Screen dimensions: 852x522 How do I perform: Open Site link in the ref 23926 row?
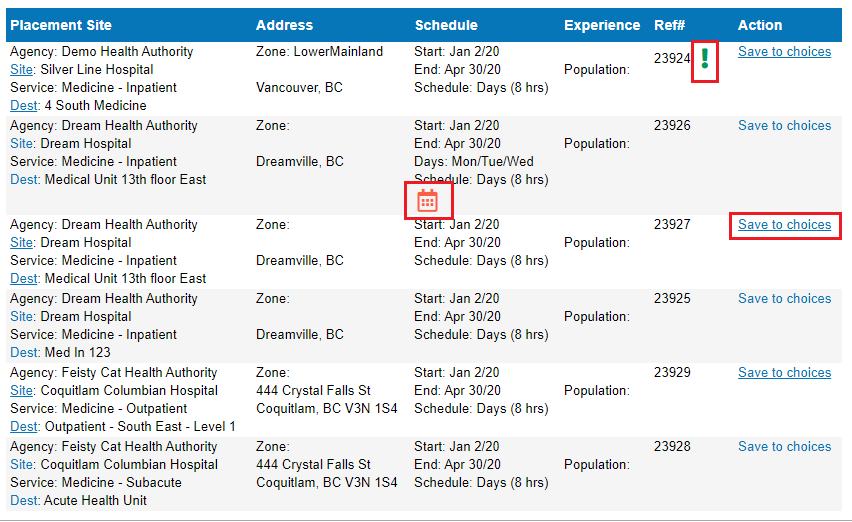tap(21, 143)
